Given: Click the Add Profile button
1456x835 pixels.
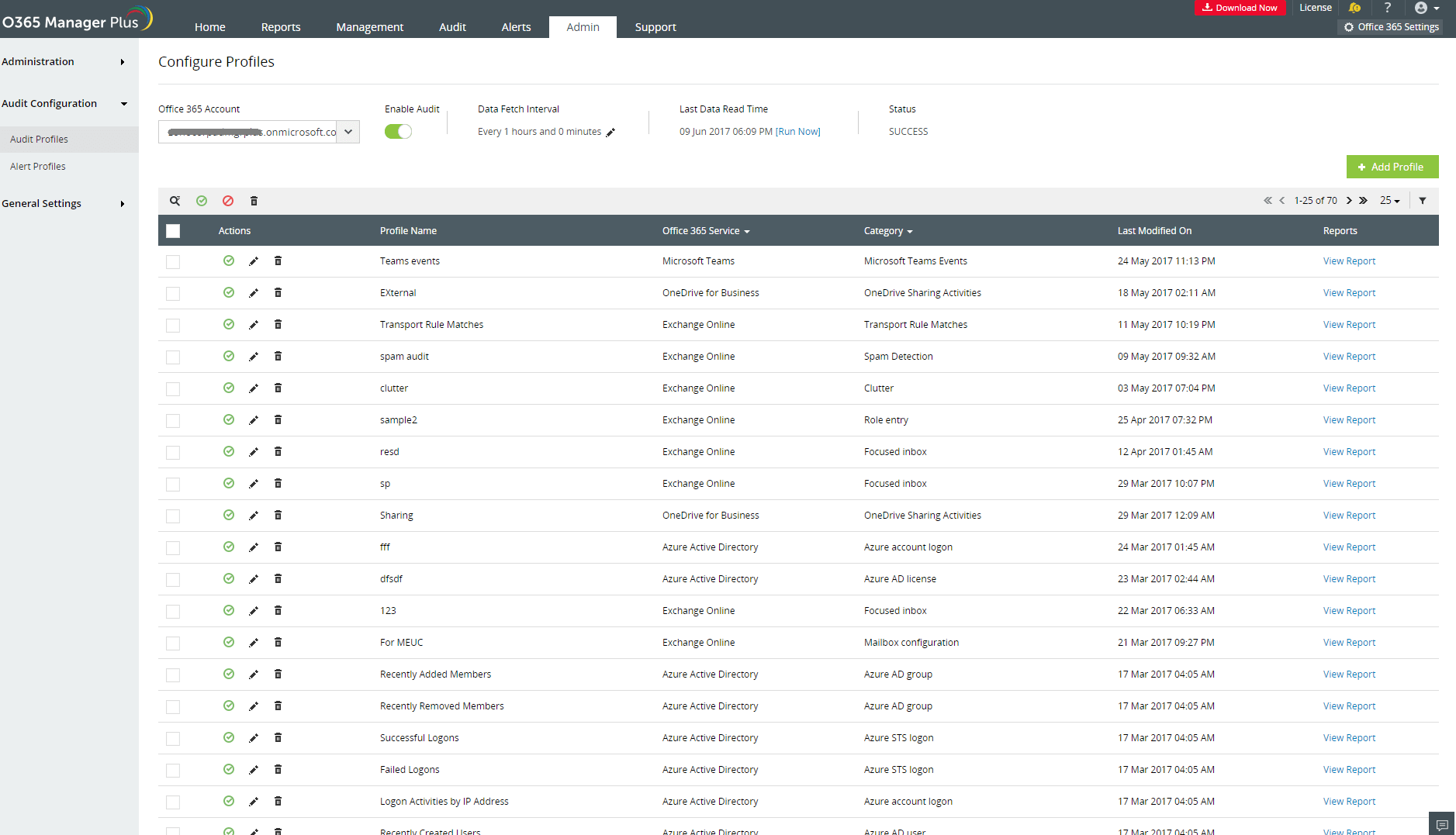Looking at the screenshot, I should [x=1392, y=167].
